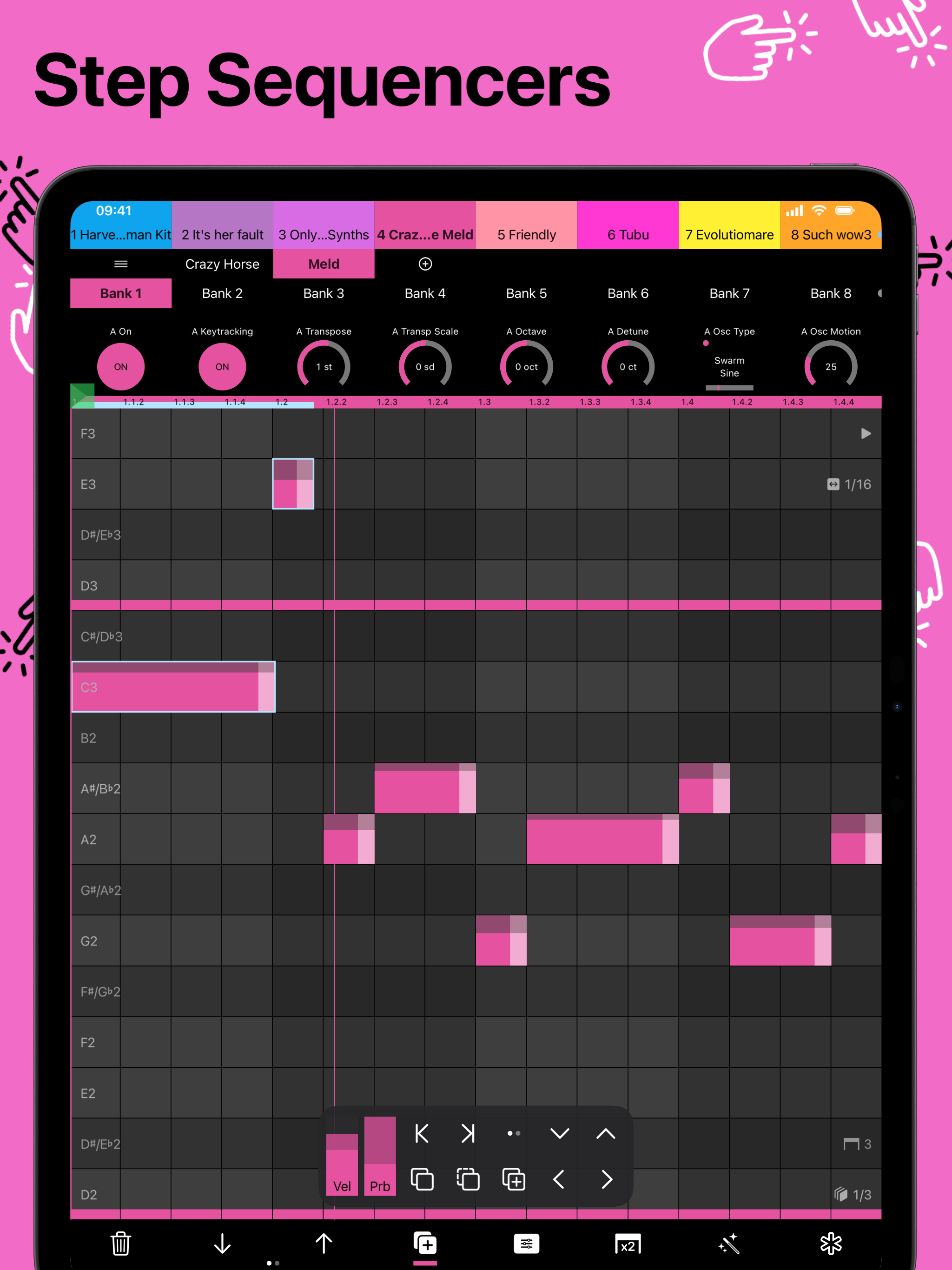The image size is (952, 1270).
Task: Select Bank 6
Action: click(628, 293)
